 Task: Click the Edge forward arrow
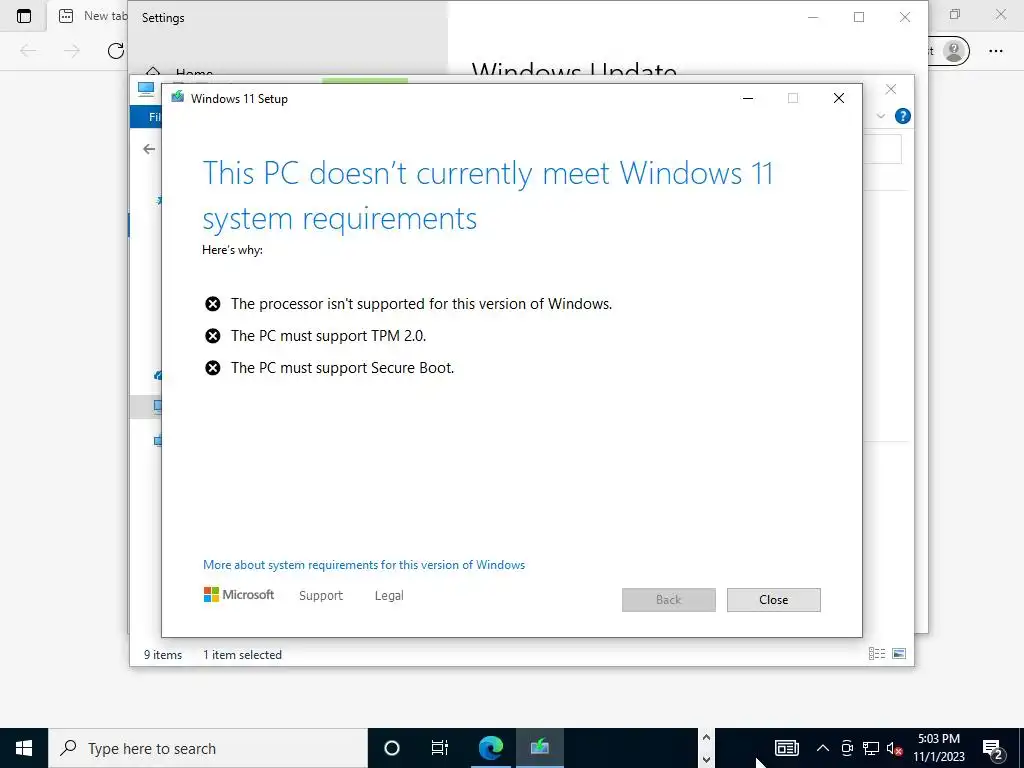coord(72,50)
